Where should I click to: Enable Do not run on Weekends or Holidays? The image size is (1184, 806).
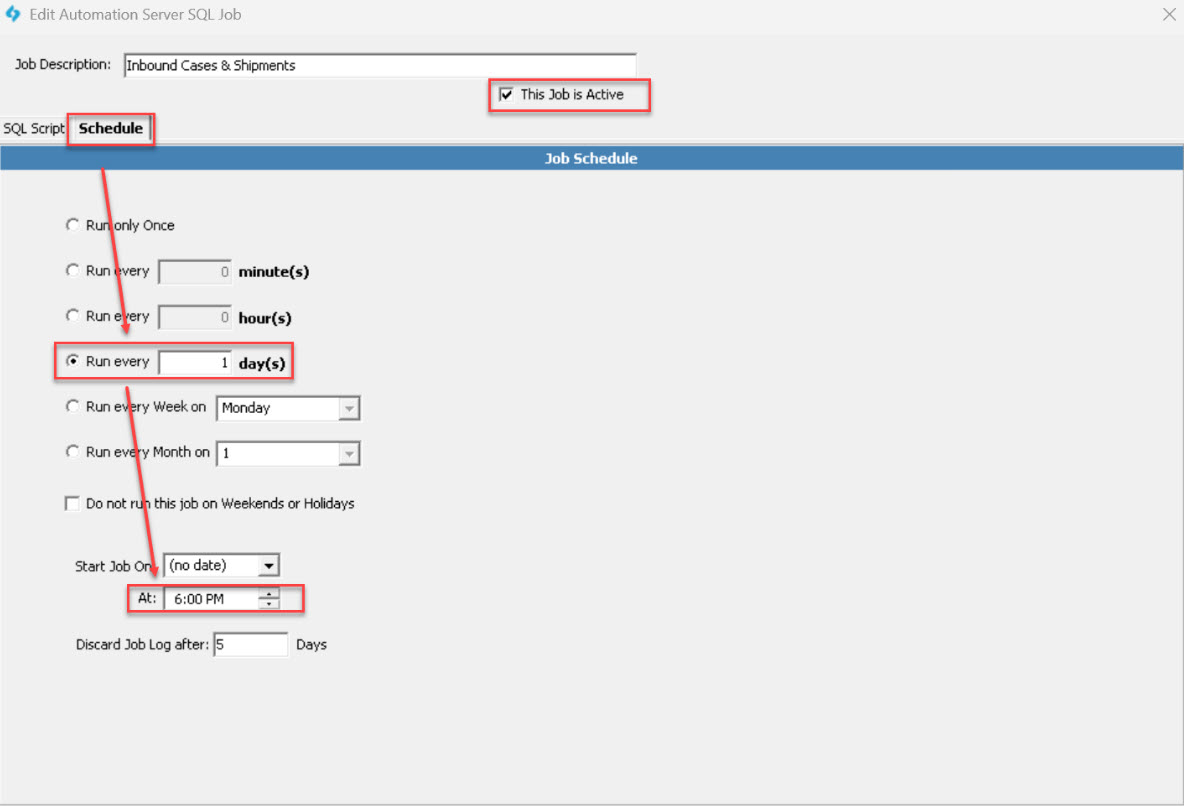coord(72,504)
